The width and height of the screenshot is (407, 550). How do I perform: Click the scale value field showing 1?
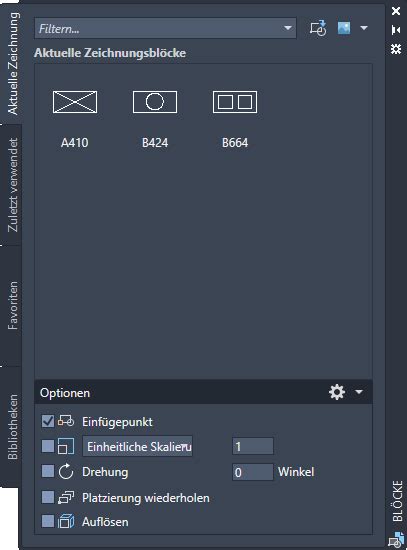(253, 446)
